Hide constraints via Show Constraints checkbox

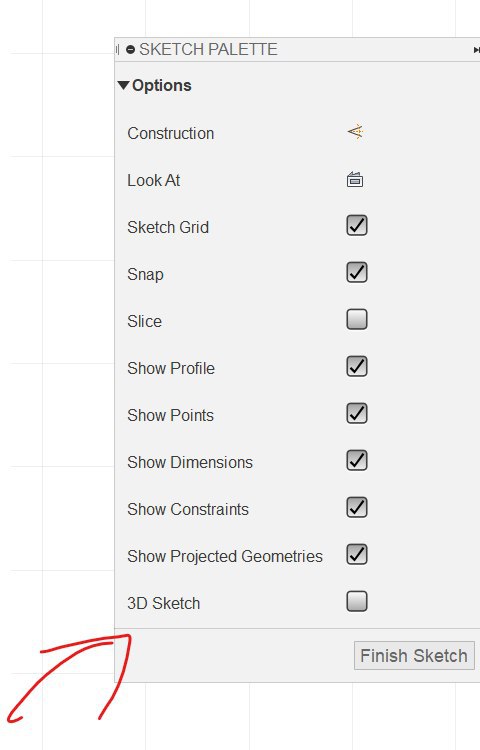tap(357, 507)
